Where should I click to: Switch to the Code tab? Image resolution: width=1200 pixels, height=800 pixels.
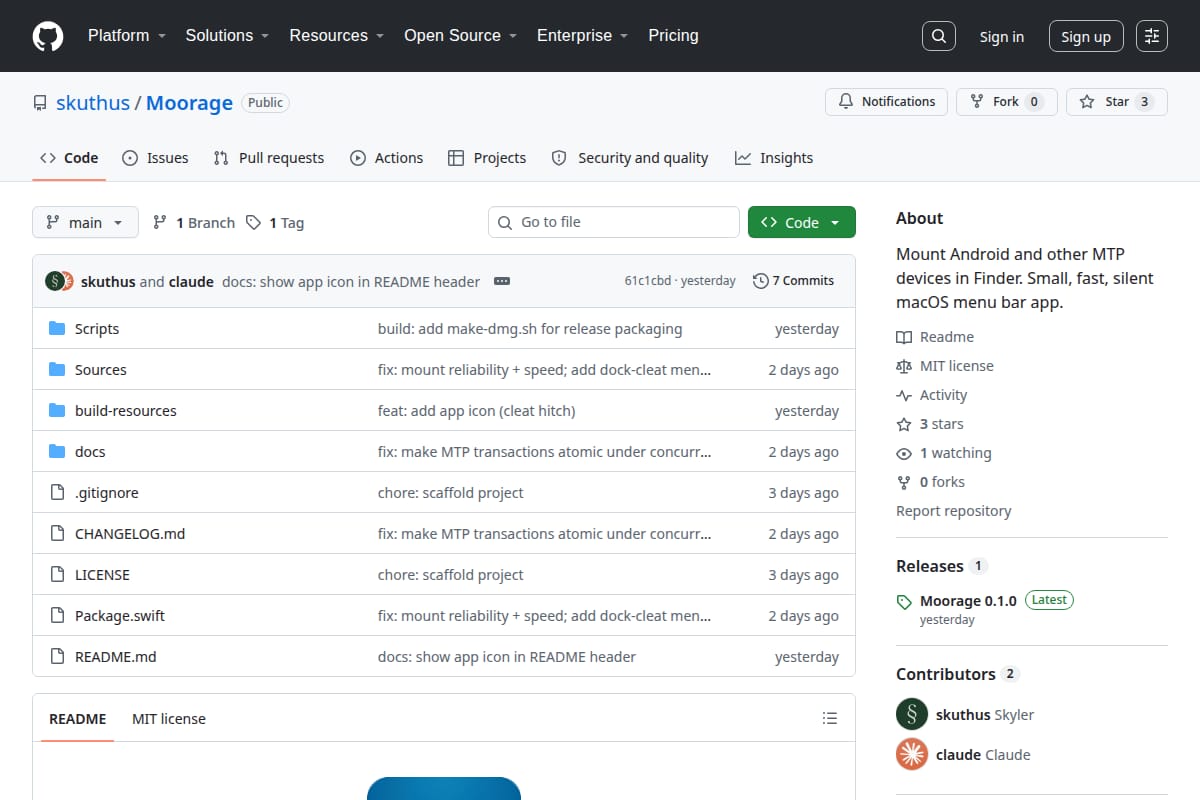click(69, 158)
